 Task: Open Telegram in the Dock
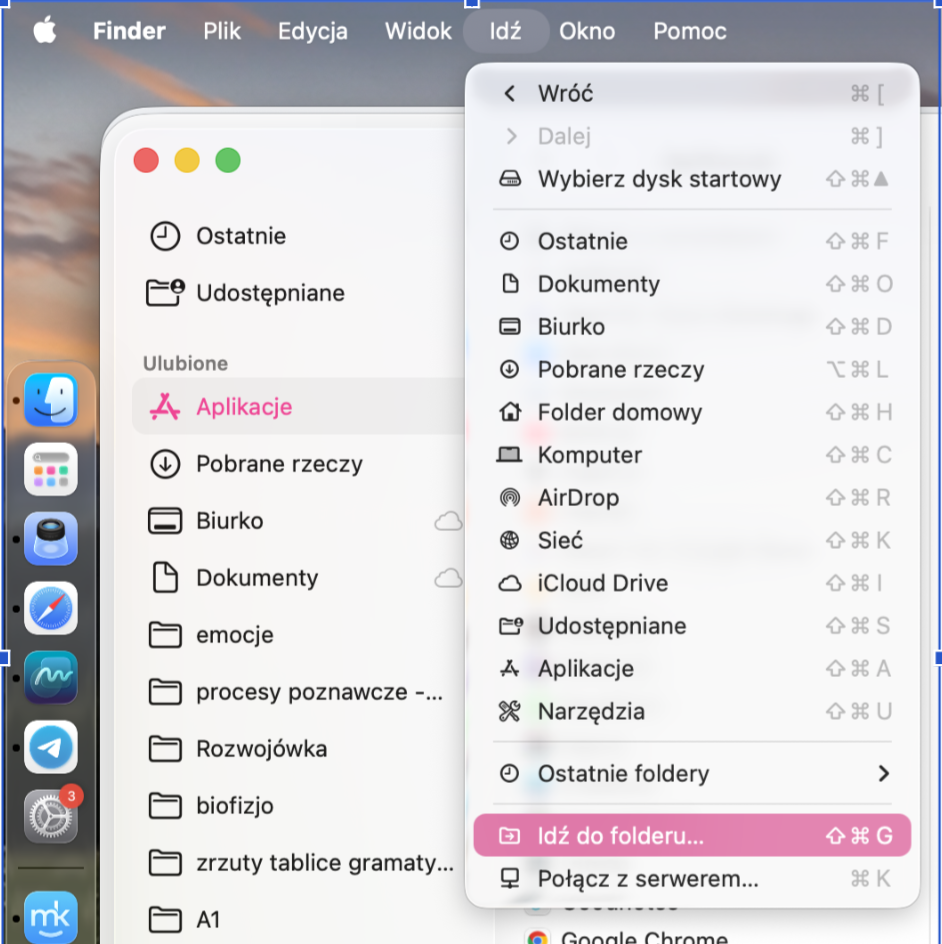51,747
